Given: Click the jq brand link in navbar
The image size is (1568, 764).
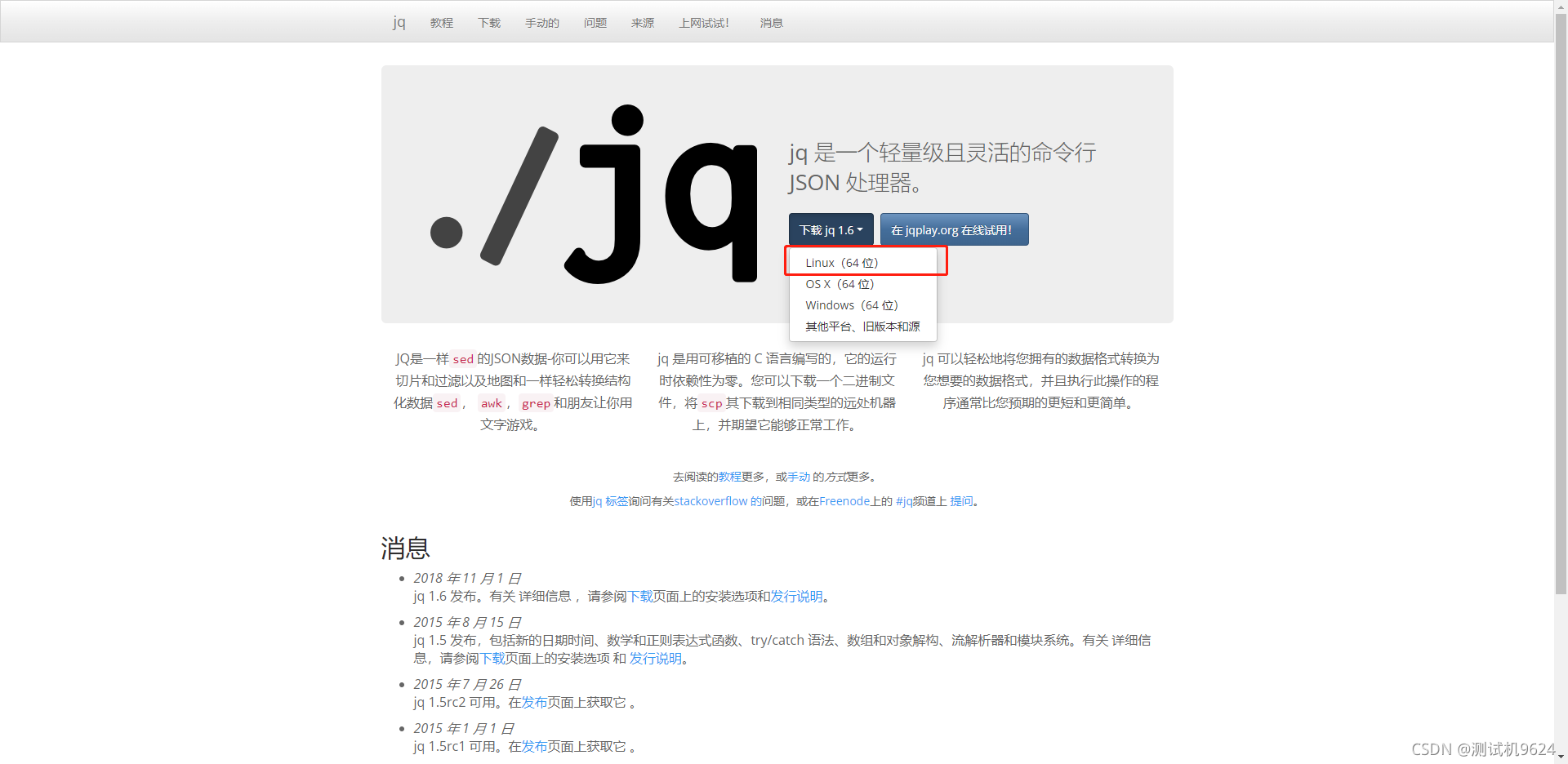Looking at the screenshot, I should (399, 22).
